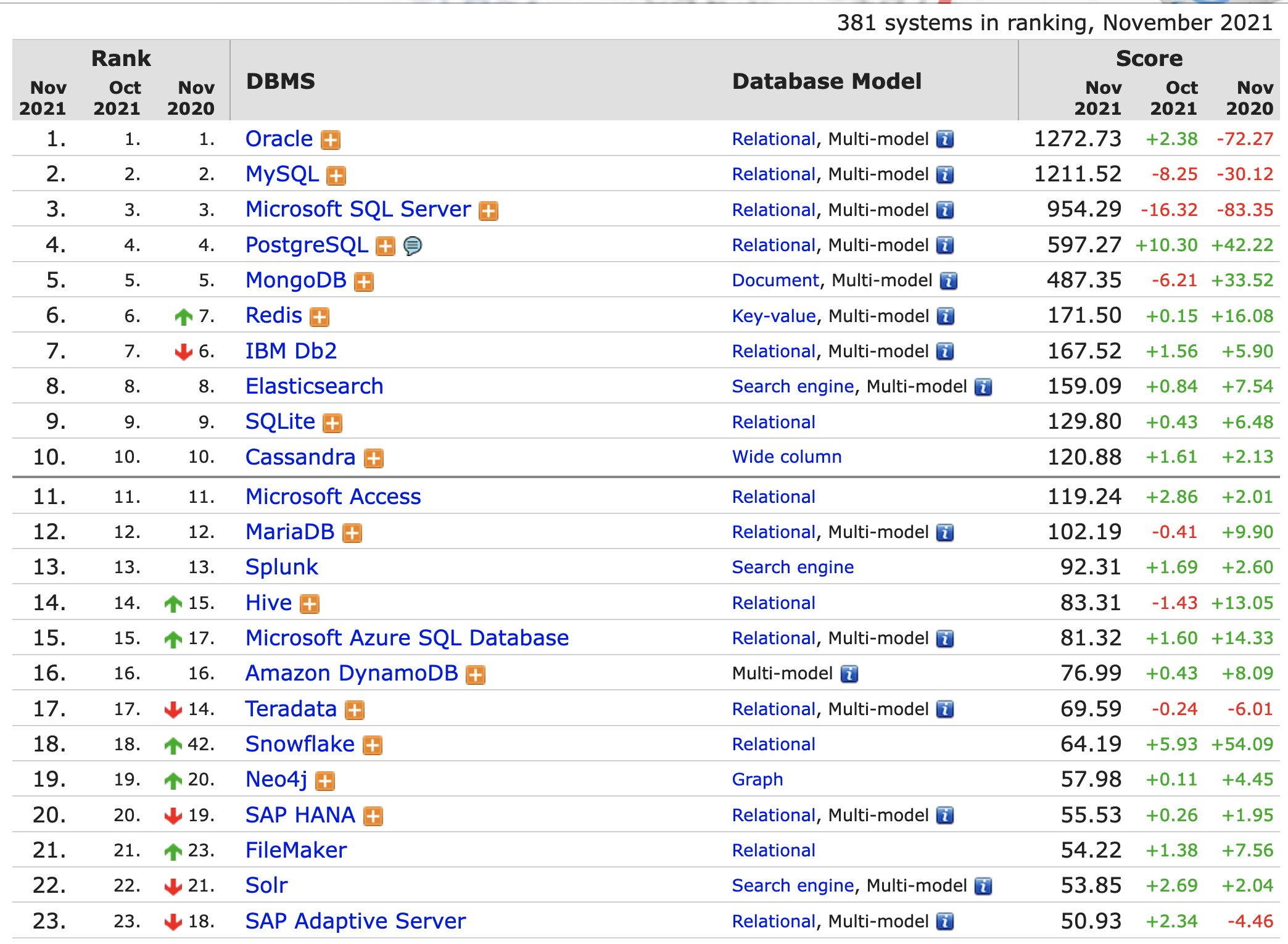Image resolution: width=1288 pixels, height=944 pixels.
Task: Click the info icon in Solr row
Action: click(x=983, y=887)
